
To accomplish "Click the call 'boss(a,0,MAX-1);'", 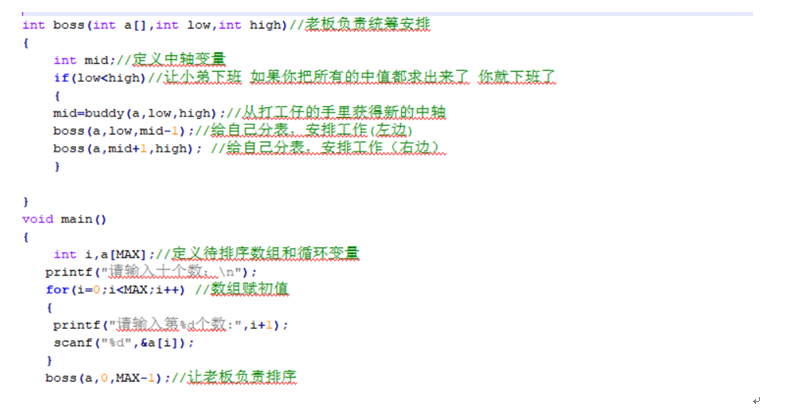I will tap(108, 378).
